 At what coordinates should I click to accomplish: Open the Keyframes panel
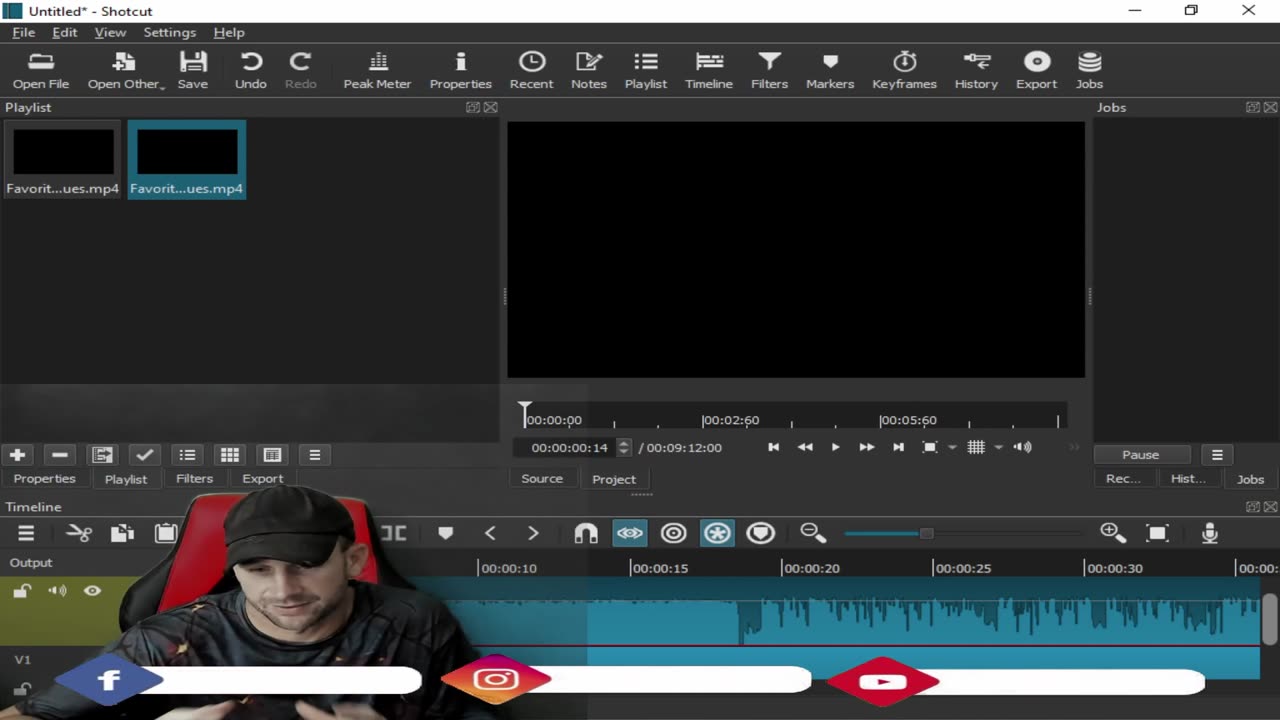pyautogui.click(x=904, y=71)
